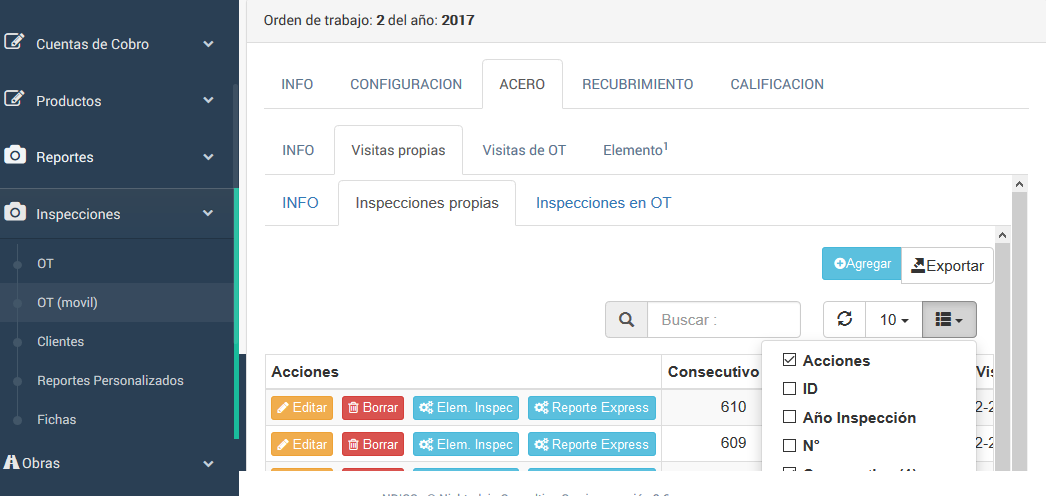Viewport: 1046px width, 496px height.
Task: Click the edit icon next to Productos
Action: [x=15, y=100]
